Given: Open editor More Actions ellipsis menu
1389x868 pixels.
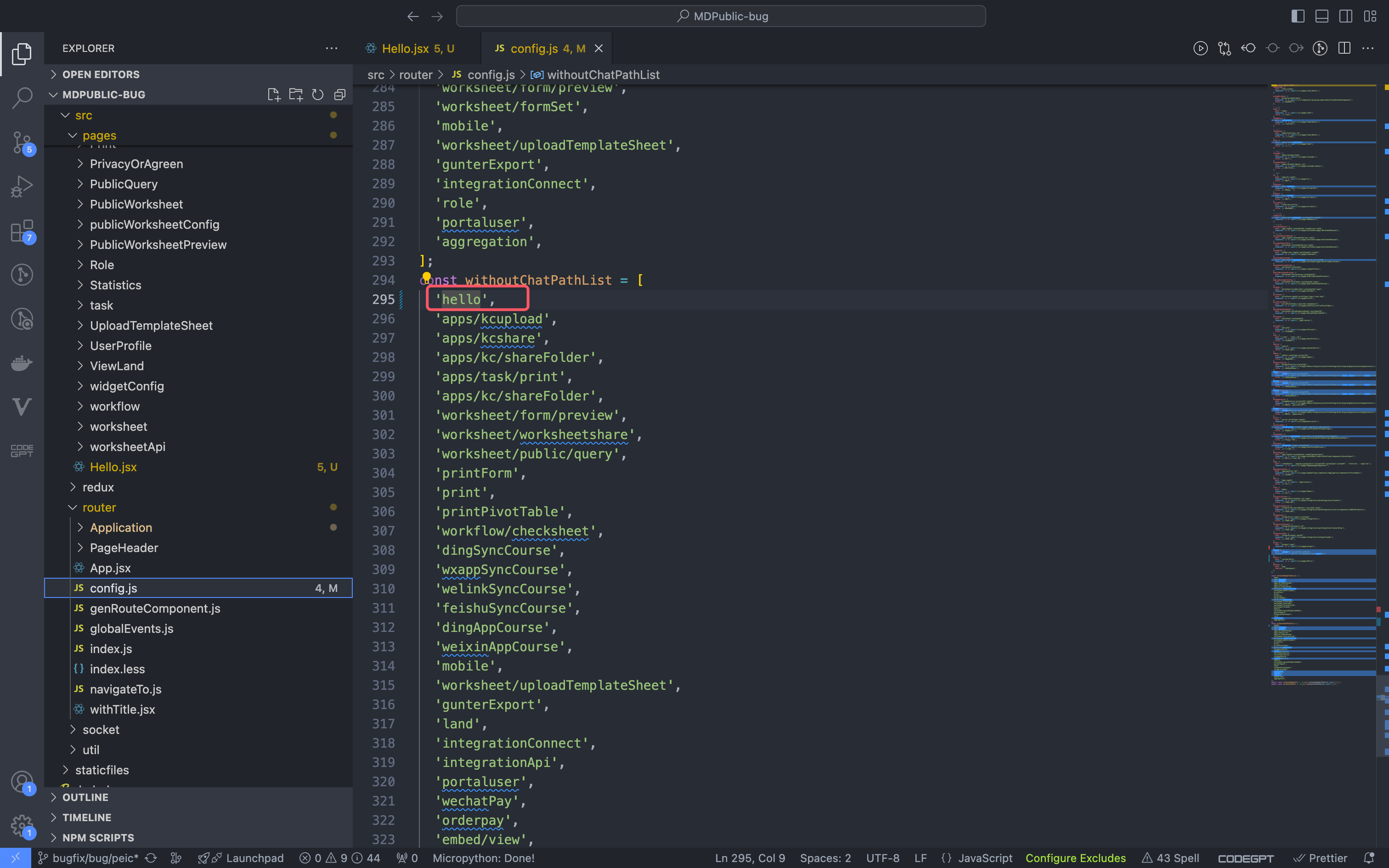Looking at the screenshot, I should click(1368, 48).
